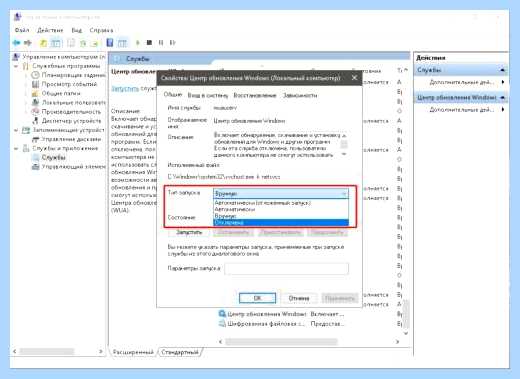Select the Локальные пользователи tree icon
This screenshot has width=520, height=379.
(x=35, y=102)
